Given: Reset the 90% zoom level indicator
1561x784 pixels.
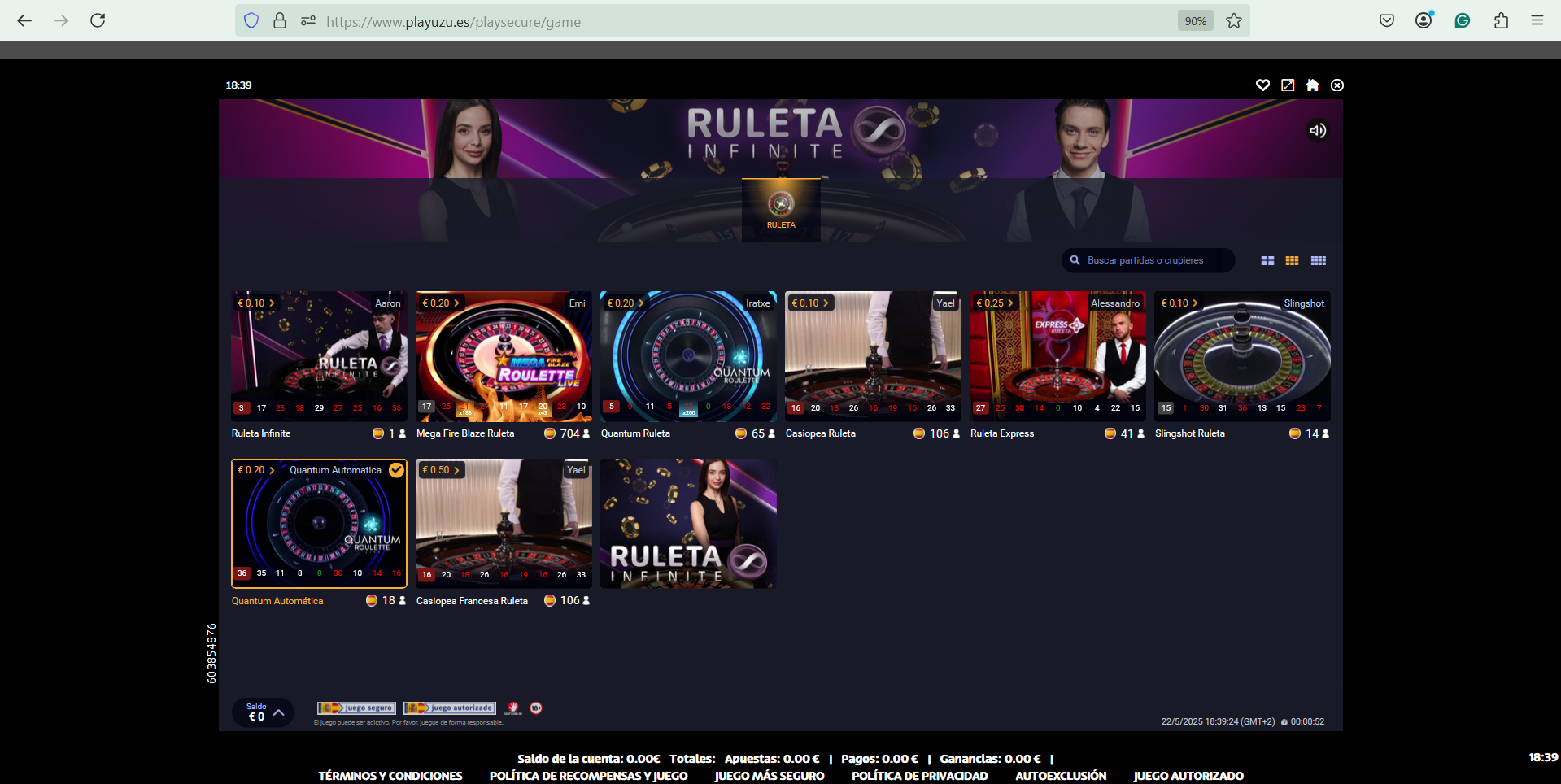Looking at the screenshot, I should pyautogui.click(x=1195, y=21).
